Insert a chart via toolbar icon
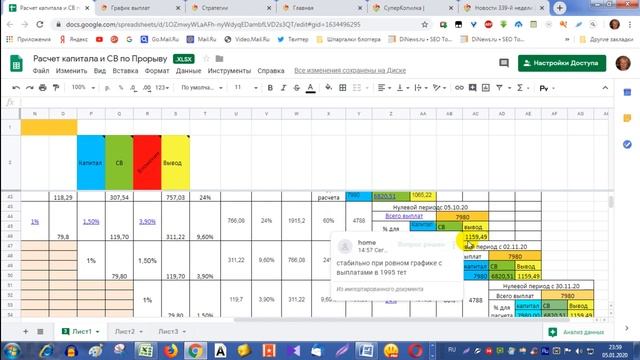640x360 pixels. pos(486,88)
